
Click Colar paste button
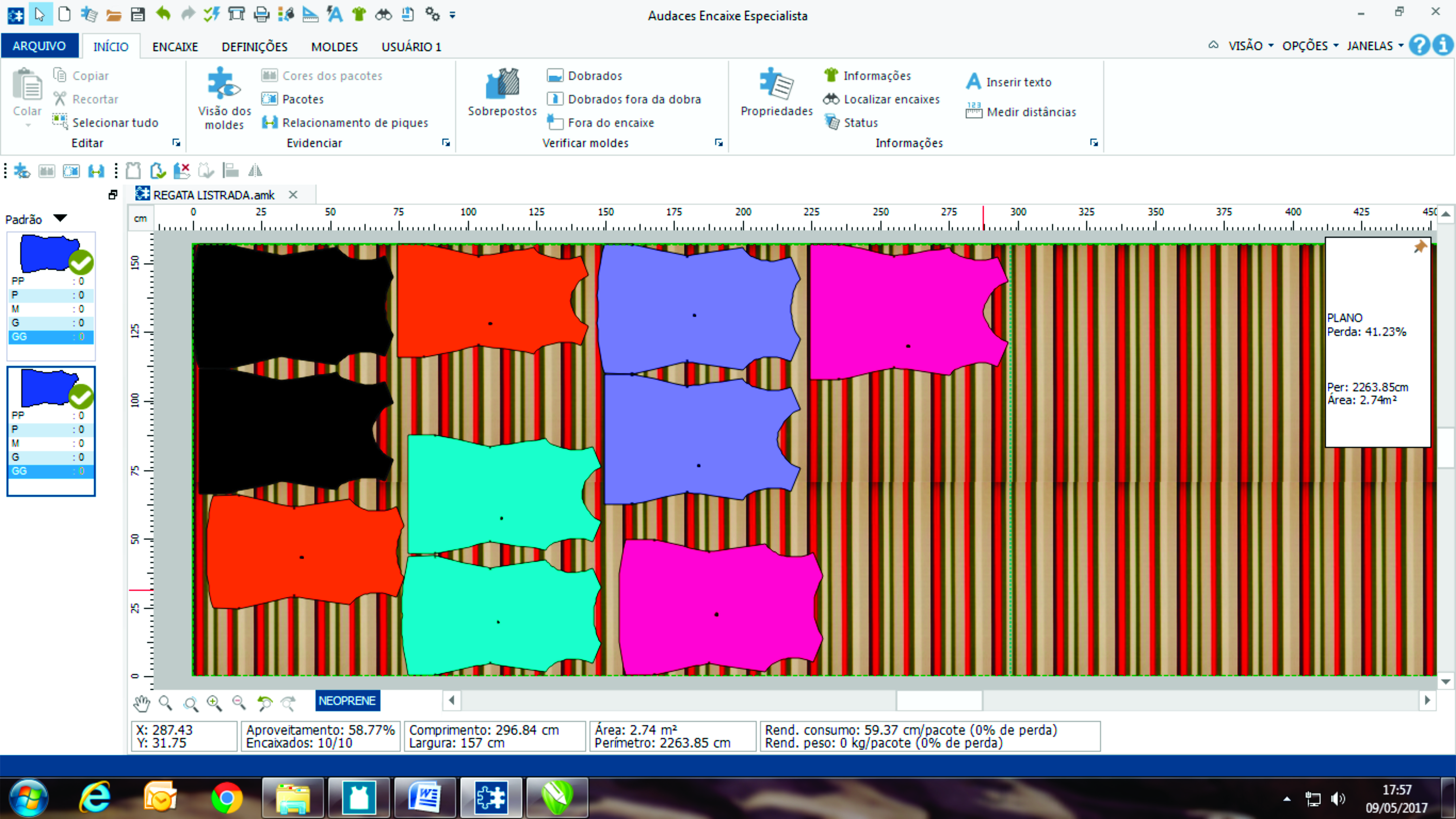coord(27,97)
